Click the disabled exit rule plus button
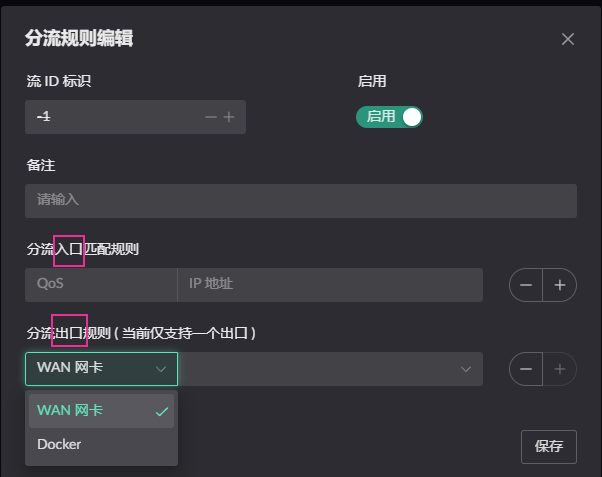This screenshot has width=602, height=477. pos(560,369)
